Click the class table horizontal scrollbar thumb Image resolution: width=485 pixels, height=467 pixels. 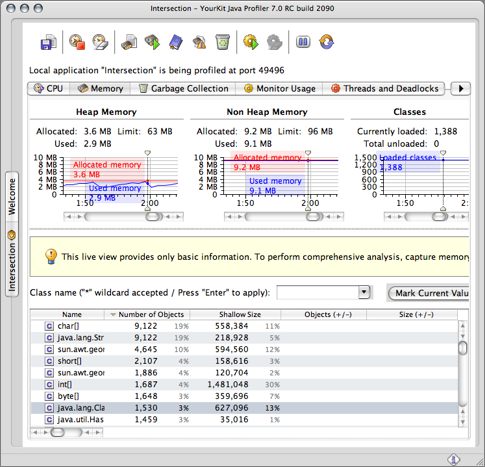point(57,432)
